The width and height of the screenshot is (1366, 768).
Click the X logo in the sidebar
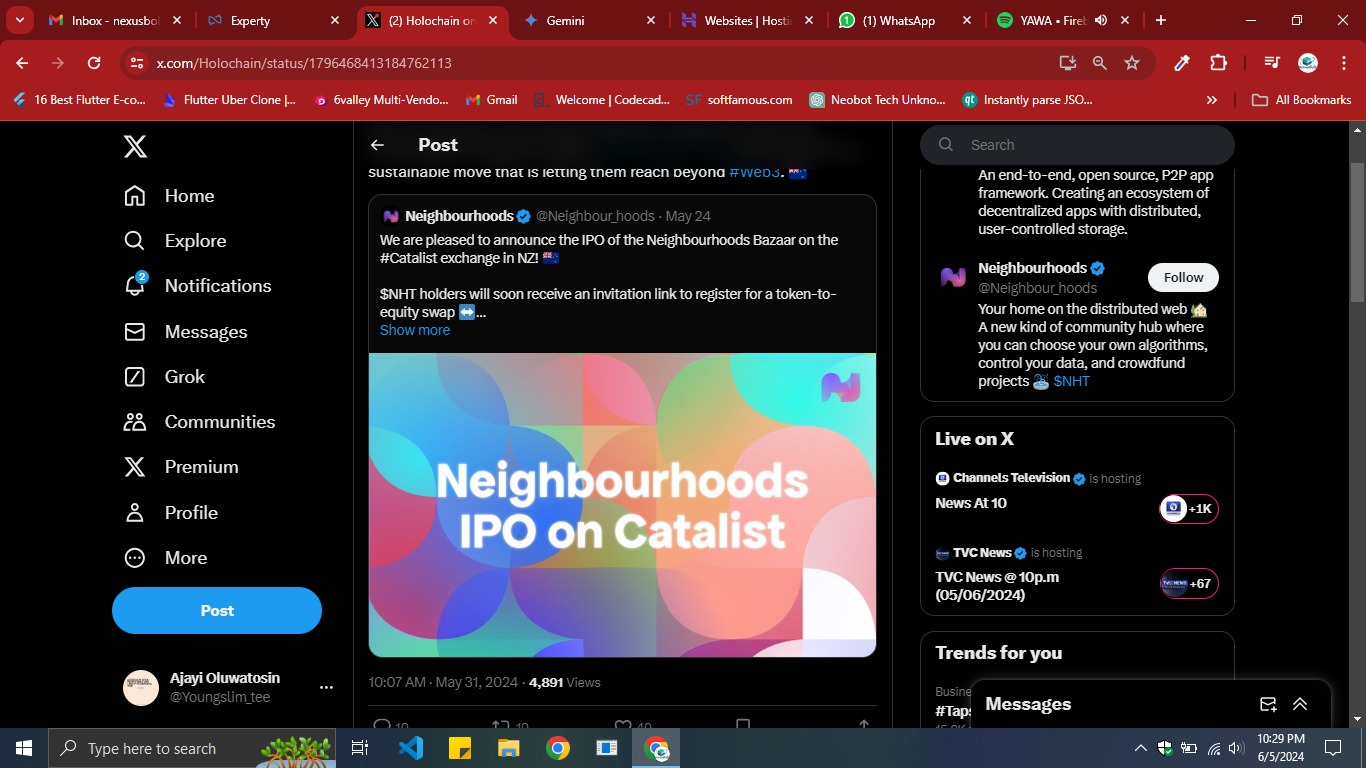pyautogui.click(x=135, y=147)
